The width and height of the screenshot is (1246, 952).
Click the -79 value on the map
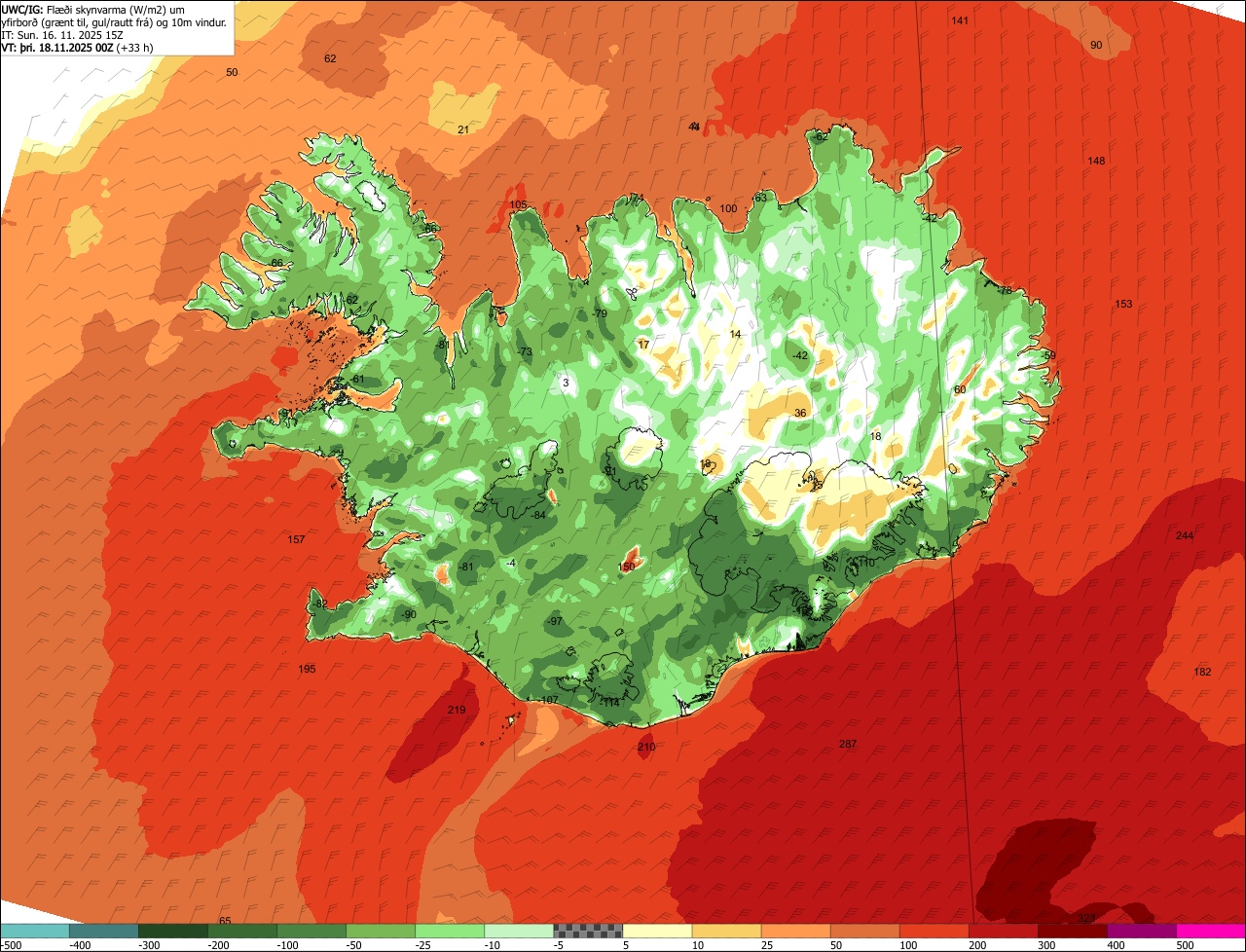(x=600, y=313)
